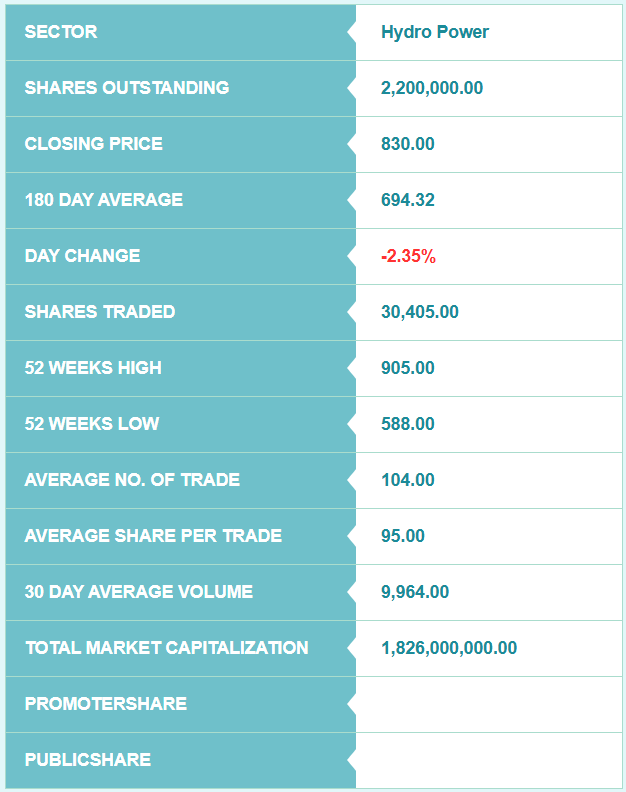
Task: Click the PROMOTERSHARE row label
Action: coord(106,704)
